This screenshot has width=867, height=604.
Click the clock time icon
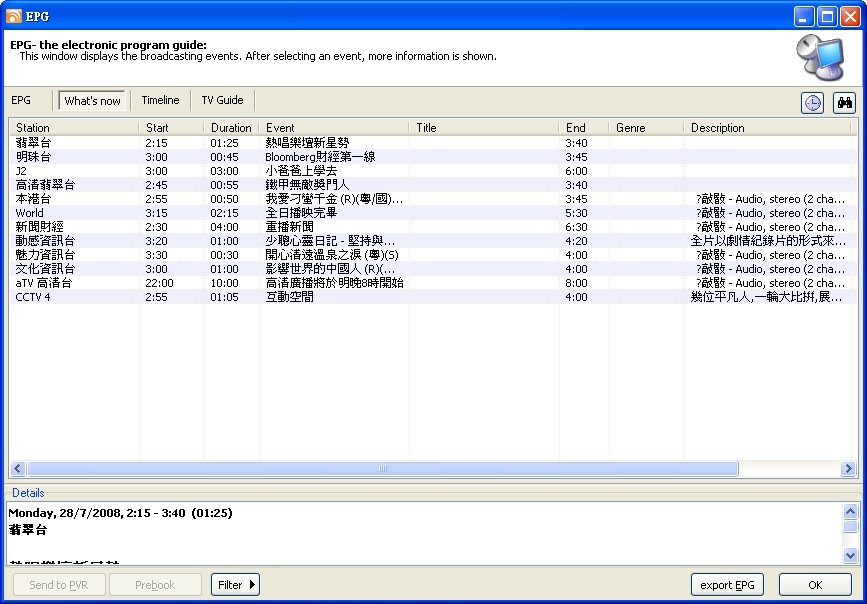(x=813, y=103)
